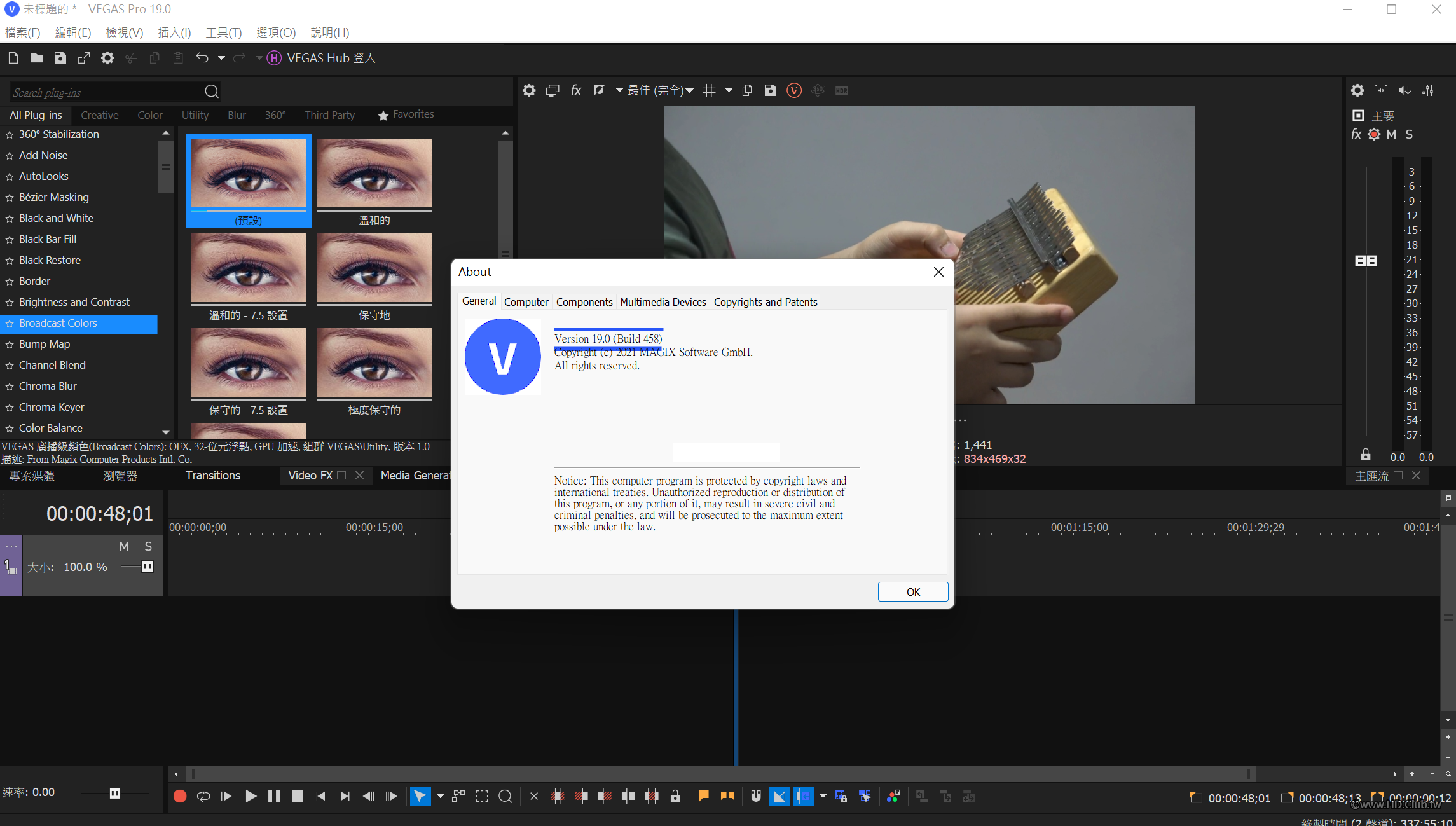Click OK in the About dialog
This screenshot has height=826, width=1456.
click(x=913, y=591)
